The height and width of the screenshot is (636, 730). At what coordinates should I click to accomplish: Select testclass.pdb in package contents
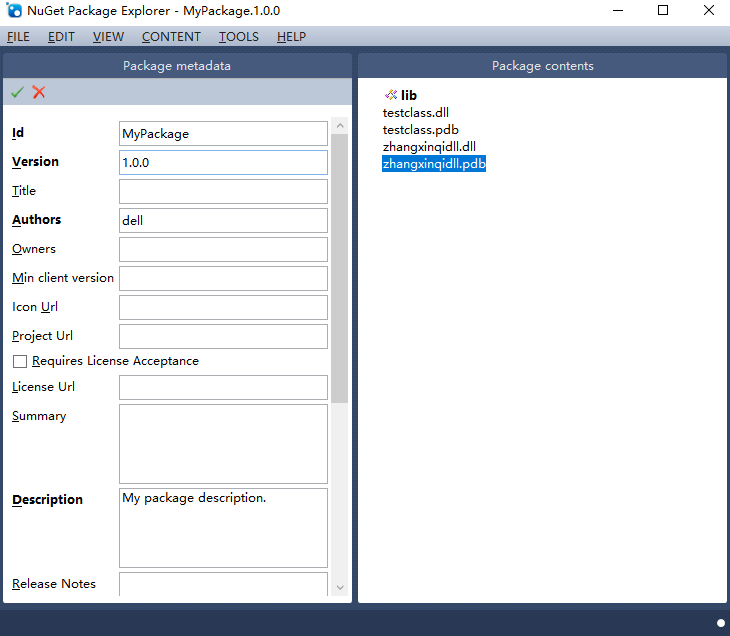pyautogui.click(x=420, y=130)
